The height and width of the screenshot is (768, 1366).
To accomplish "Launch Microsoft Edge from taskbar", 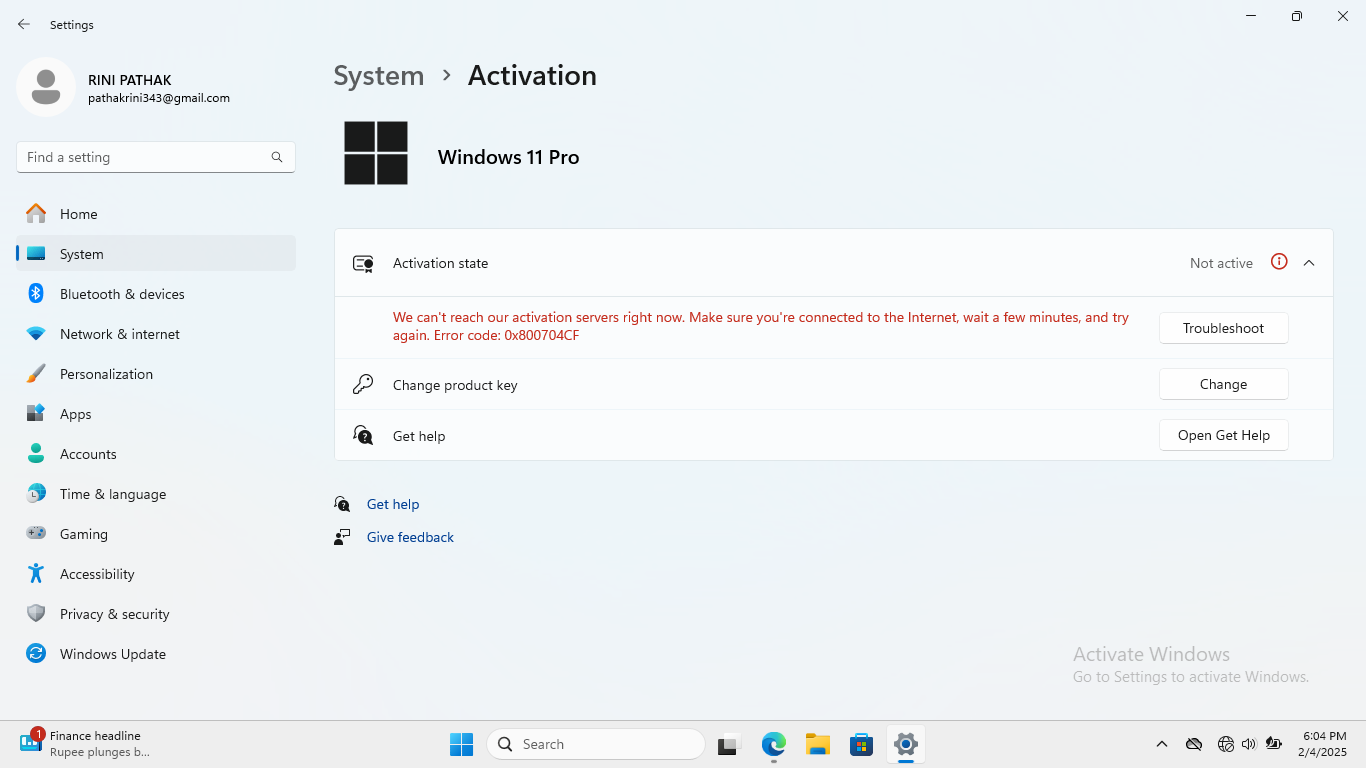I will 773,744.
